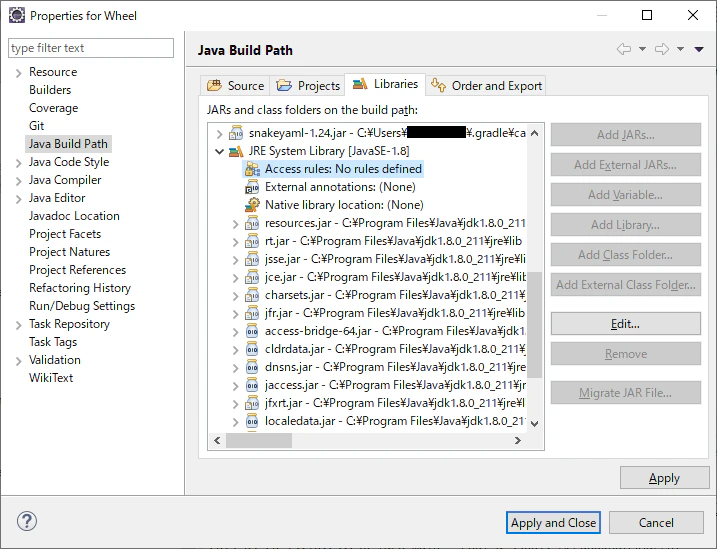This screenshot has width=717, height=549.
Task: Click the horizontal scrollbar thumb
Action: (x=259, y=441)
